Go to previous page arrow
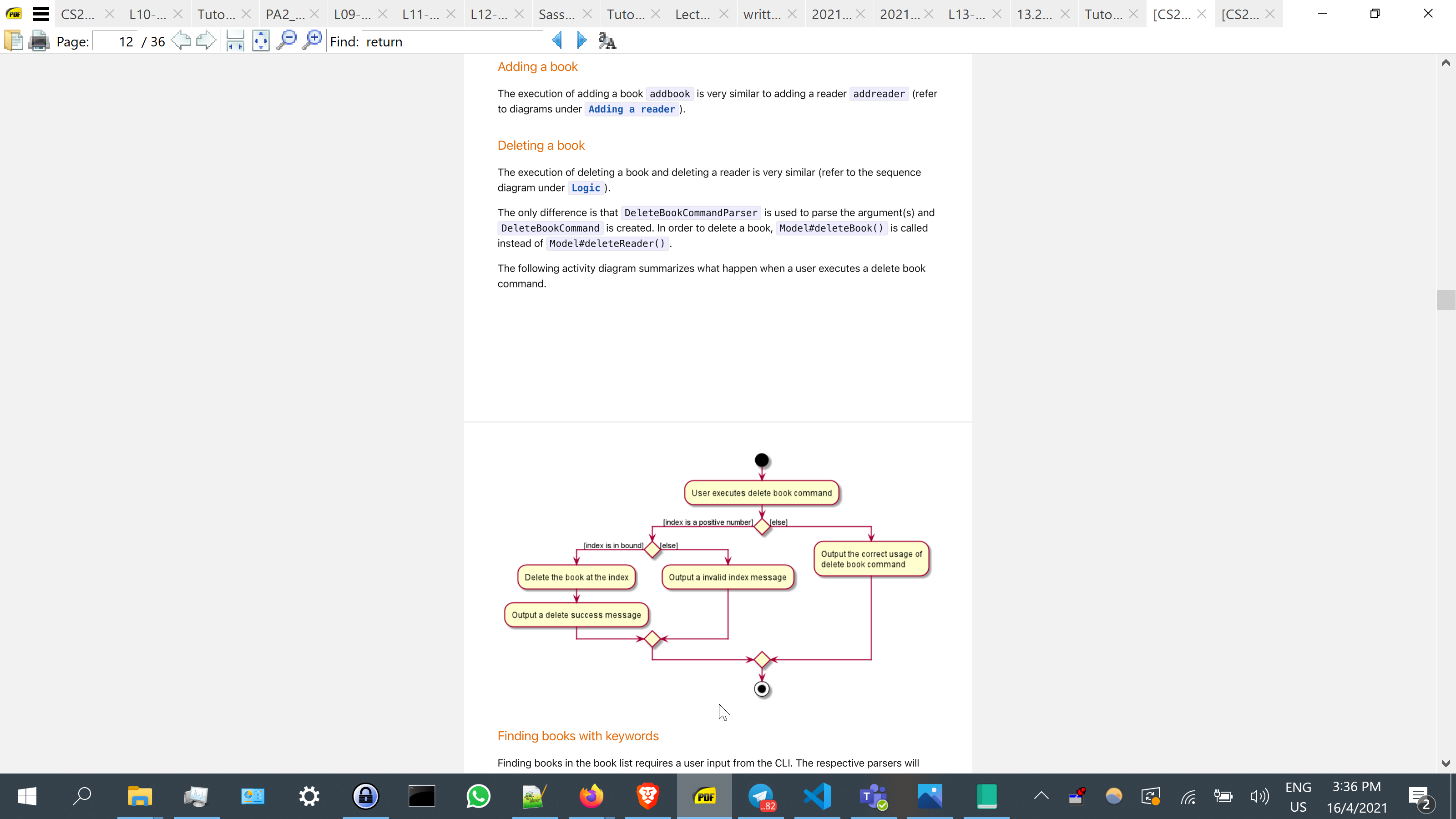The width and height of the screenshot is (1456, 819). [x=181, y=40]
